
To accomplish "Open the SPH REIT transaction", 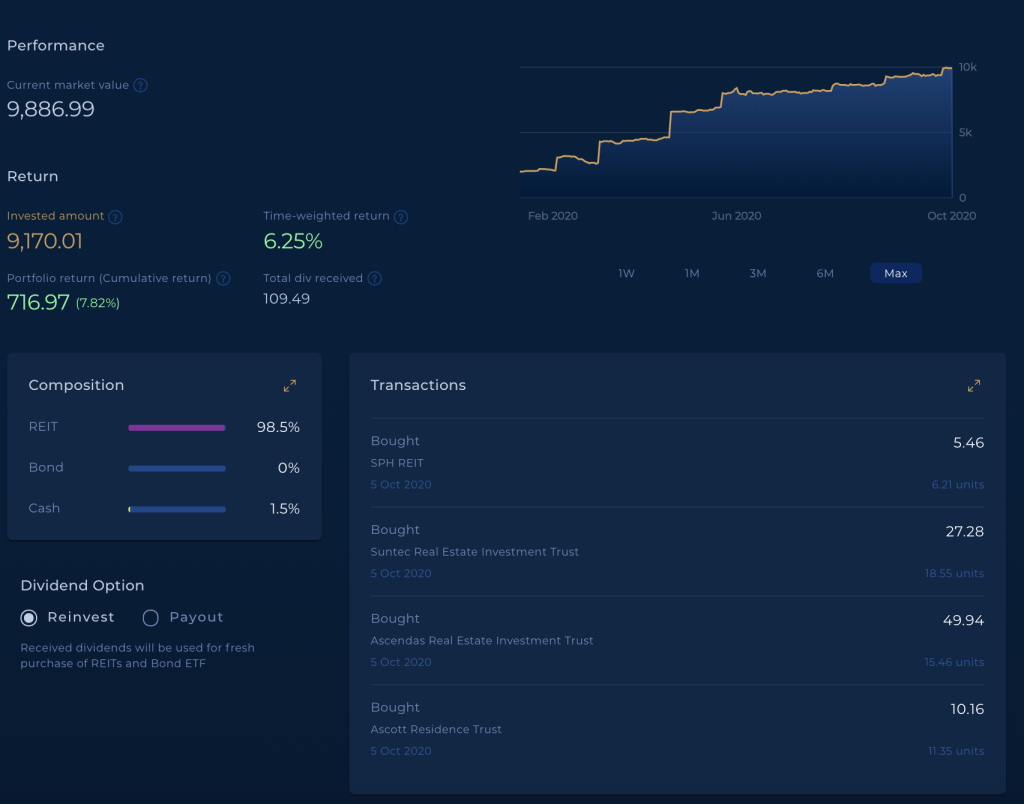I will point(677,463).
